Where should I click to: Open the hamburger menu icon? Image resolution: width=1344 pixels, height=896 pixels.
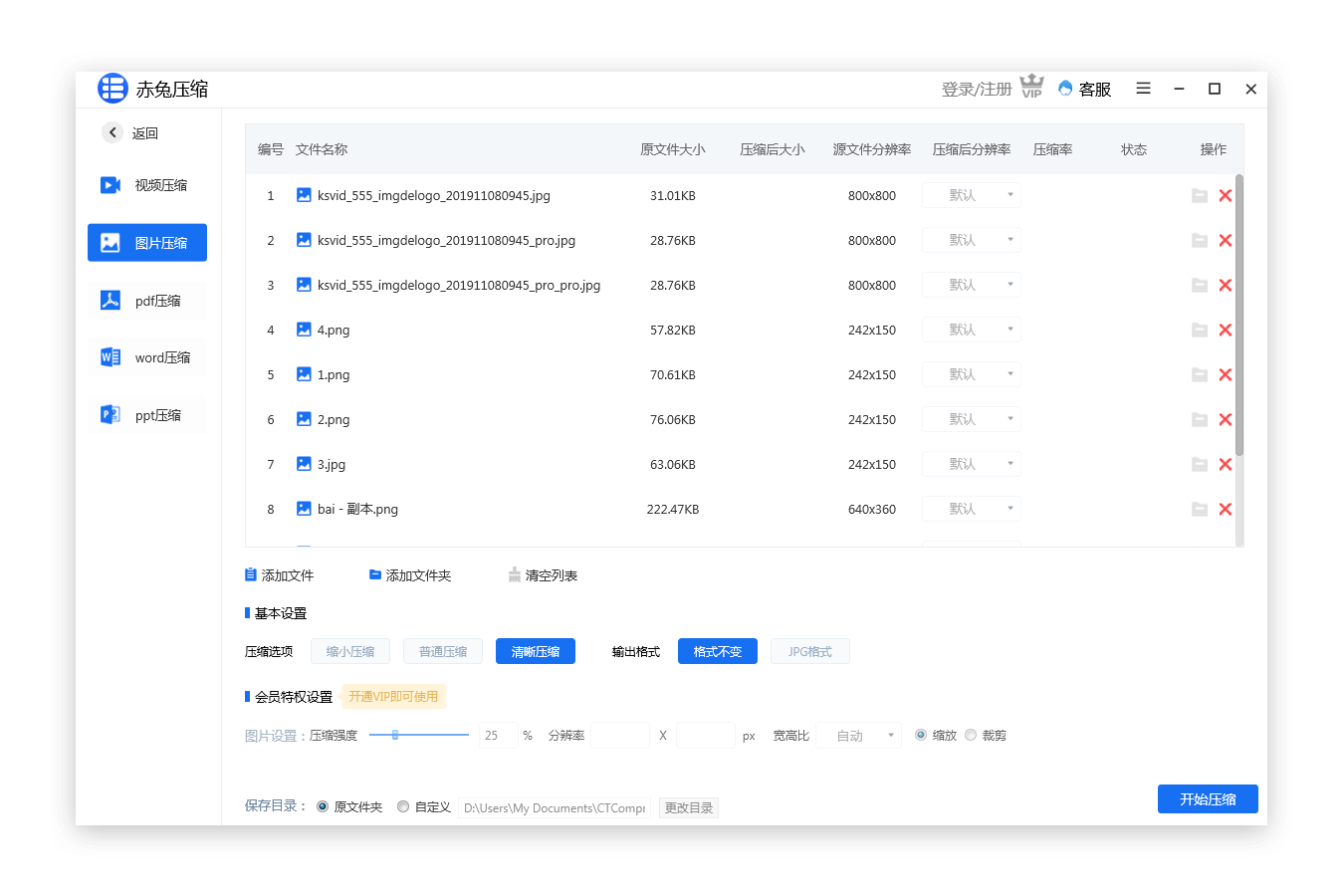click(1143, 89)
